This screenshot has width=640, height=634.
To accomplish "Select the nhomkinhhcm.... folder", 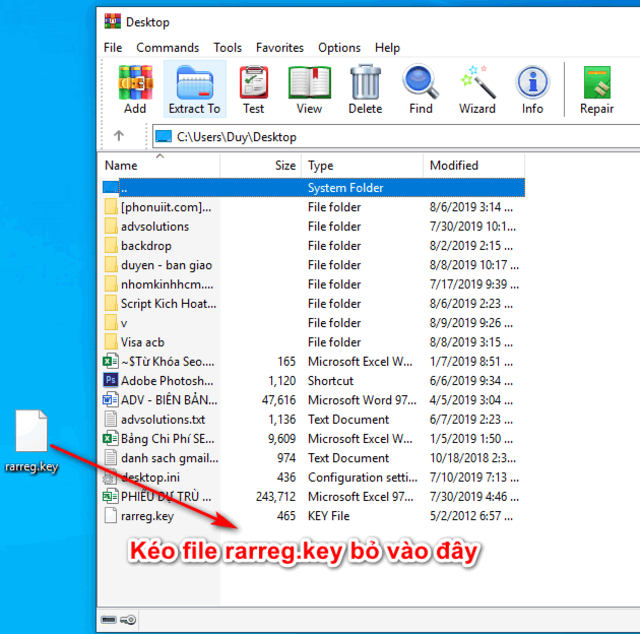I will 167,285.
